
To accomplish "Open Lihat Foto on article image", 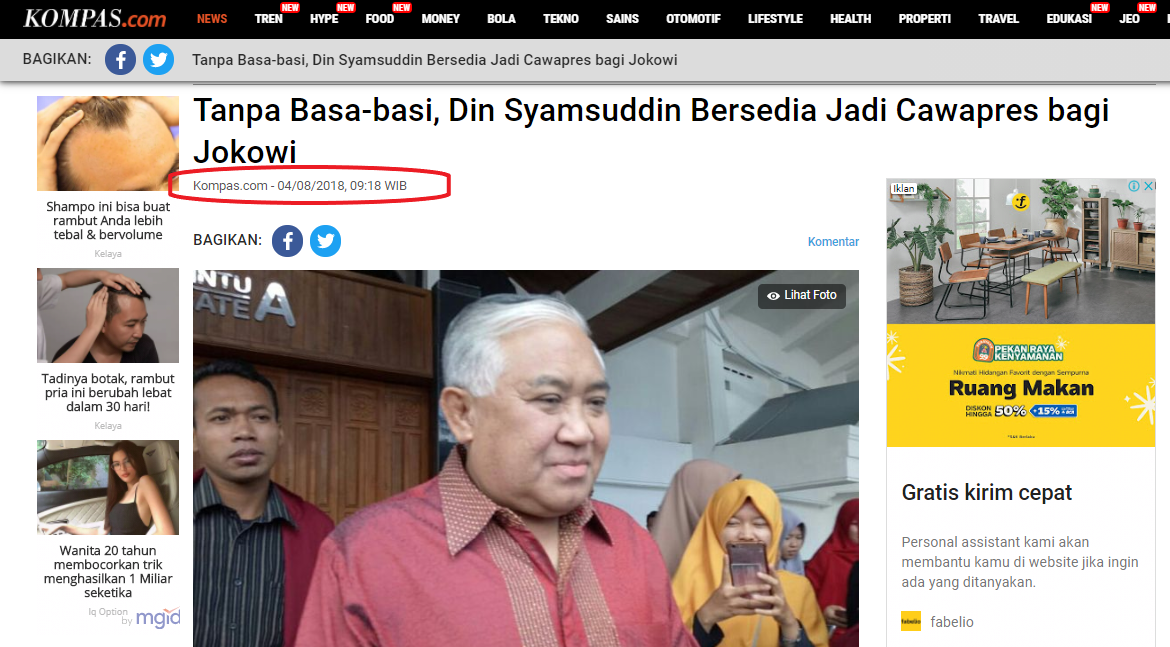I will click(x=802, y=296).
